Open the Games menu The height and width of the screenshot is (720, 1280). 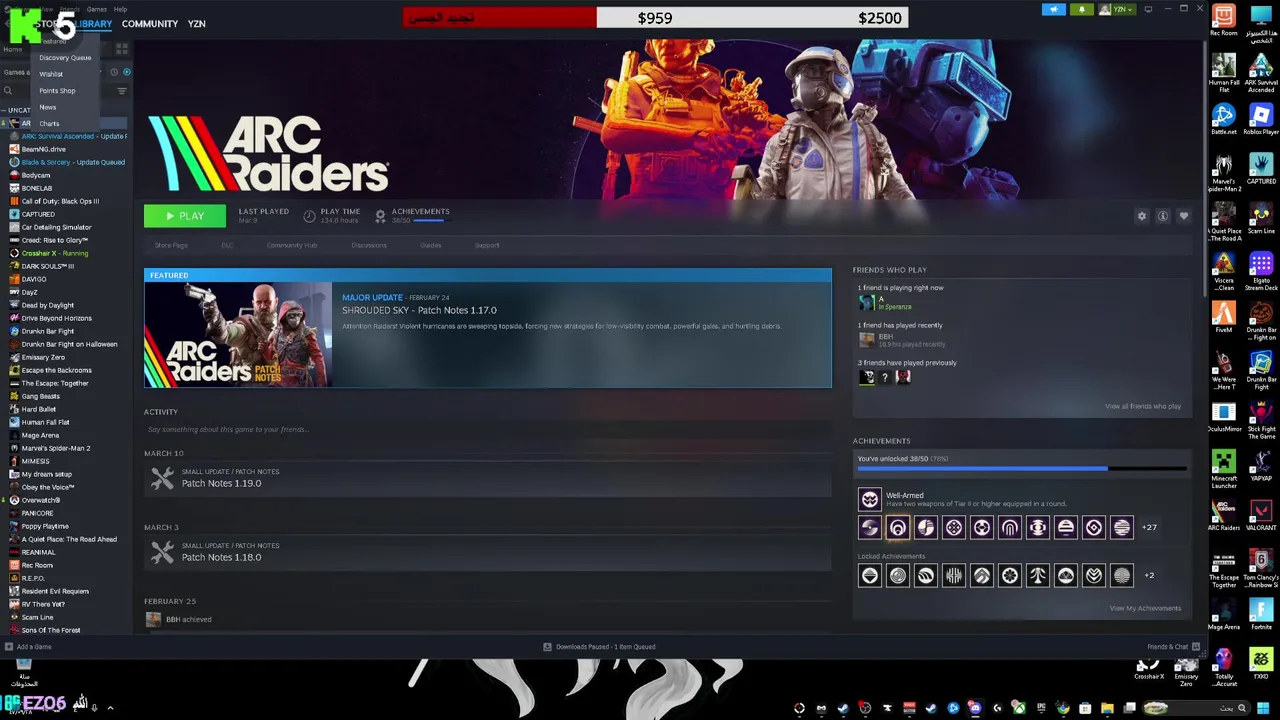[x=97, y=9]
